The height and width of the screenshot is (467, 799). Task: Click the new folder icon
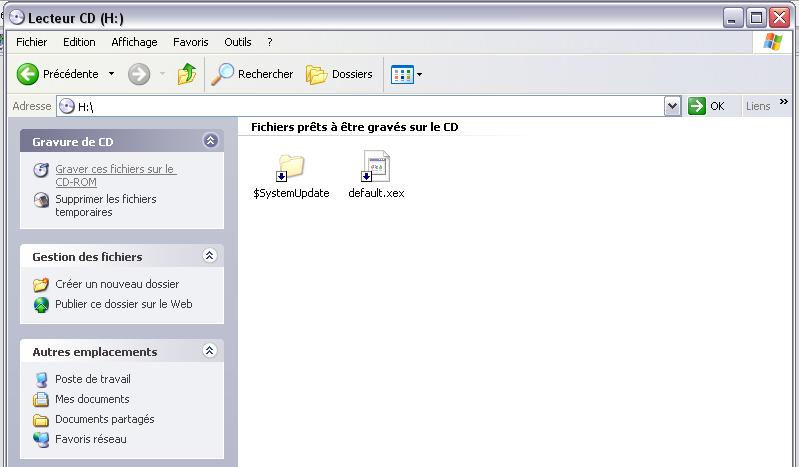coord(41,284)
